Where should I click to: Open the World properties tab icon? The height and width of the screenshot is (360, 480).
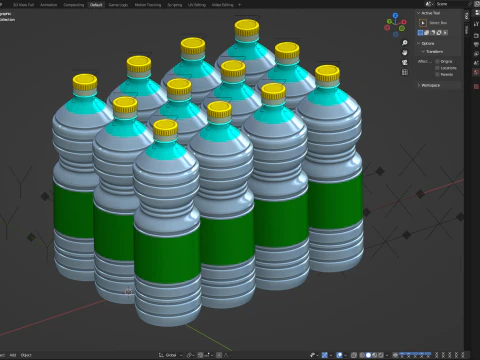pyautogui.click(x=476, y=72)
